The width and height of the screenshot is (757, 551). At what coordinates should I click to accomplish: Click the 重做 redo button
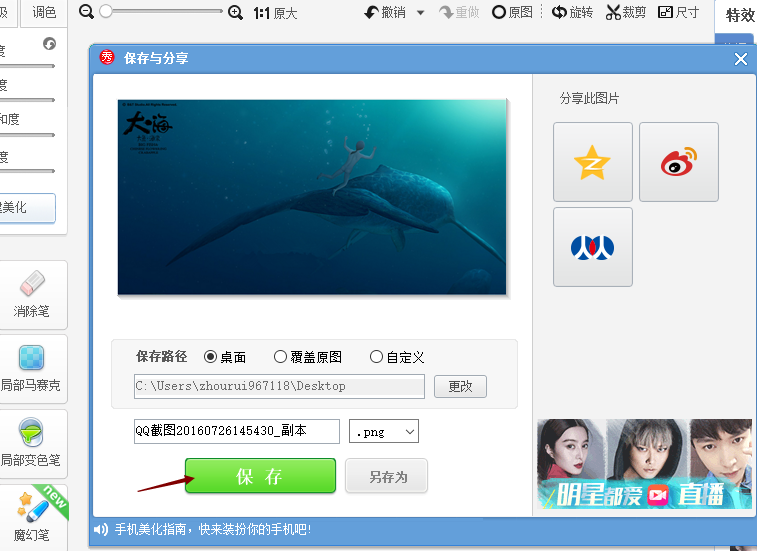click(x=459, y=12)
